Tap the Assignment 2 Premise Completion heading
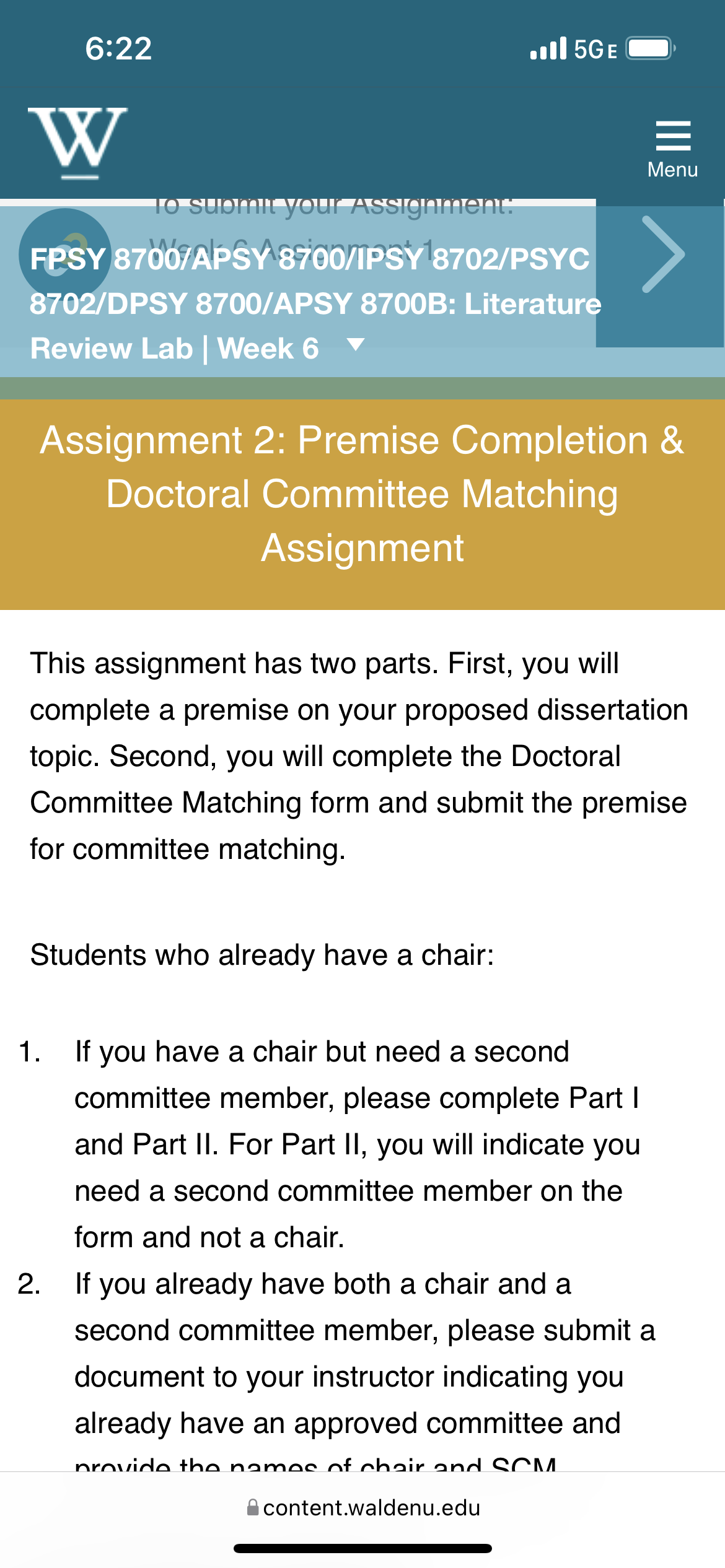The width and height of the screenshot is (725, 1568). click(x=362, y=494)
